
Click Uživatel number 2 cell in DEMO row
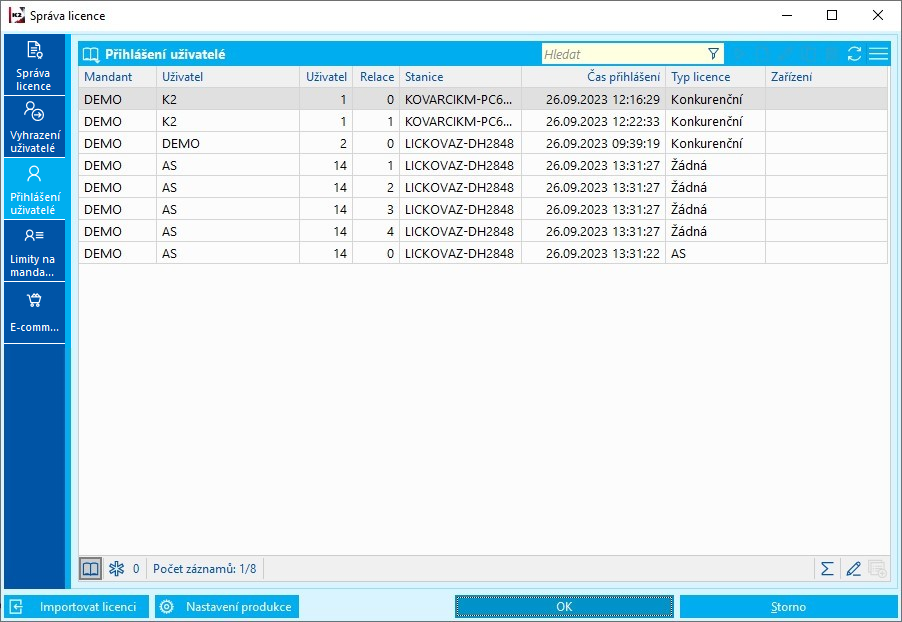326,143
